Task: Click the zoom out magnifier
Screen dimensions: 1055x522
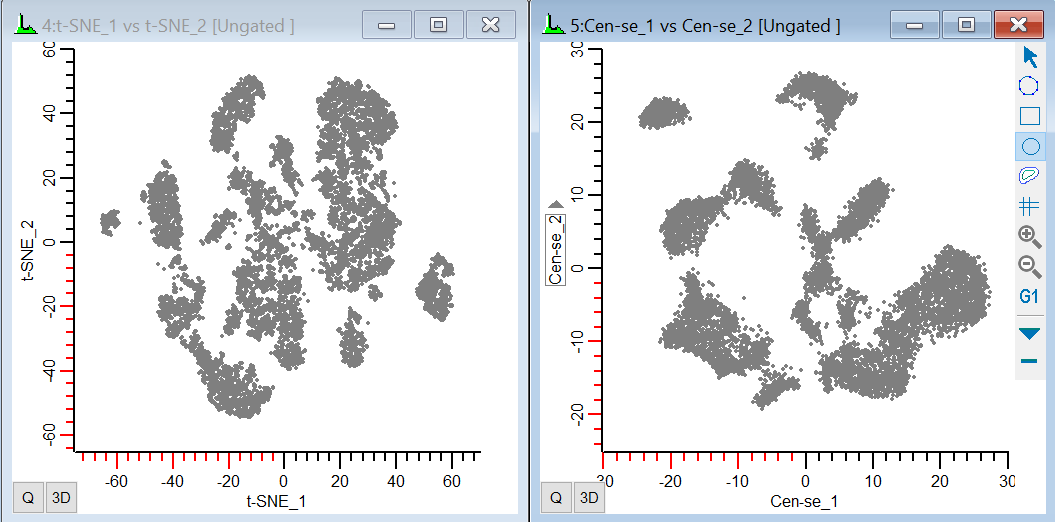Action: pos(1030,266)
